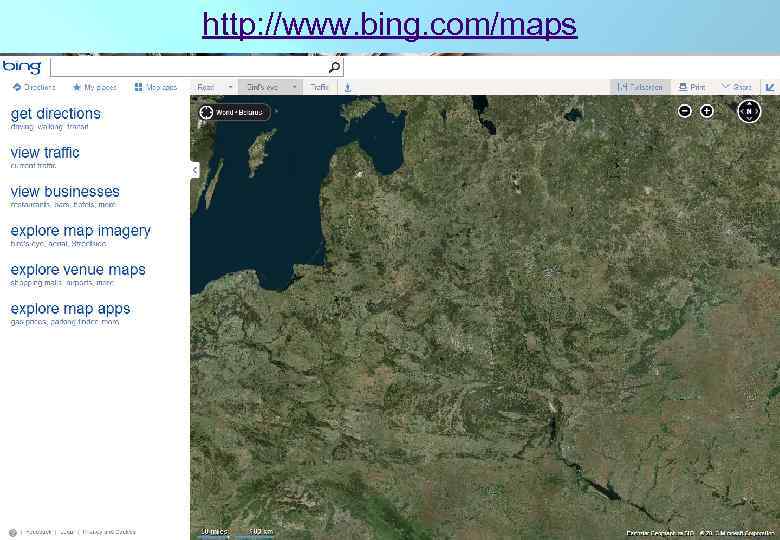Click the Bing logo
Viewport: 780px width, 540px height.
tap(22, 67)
